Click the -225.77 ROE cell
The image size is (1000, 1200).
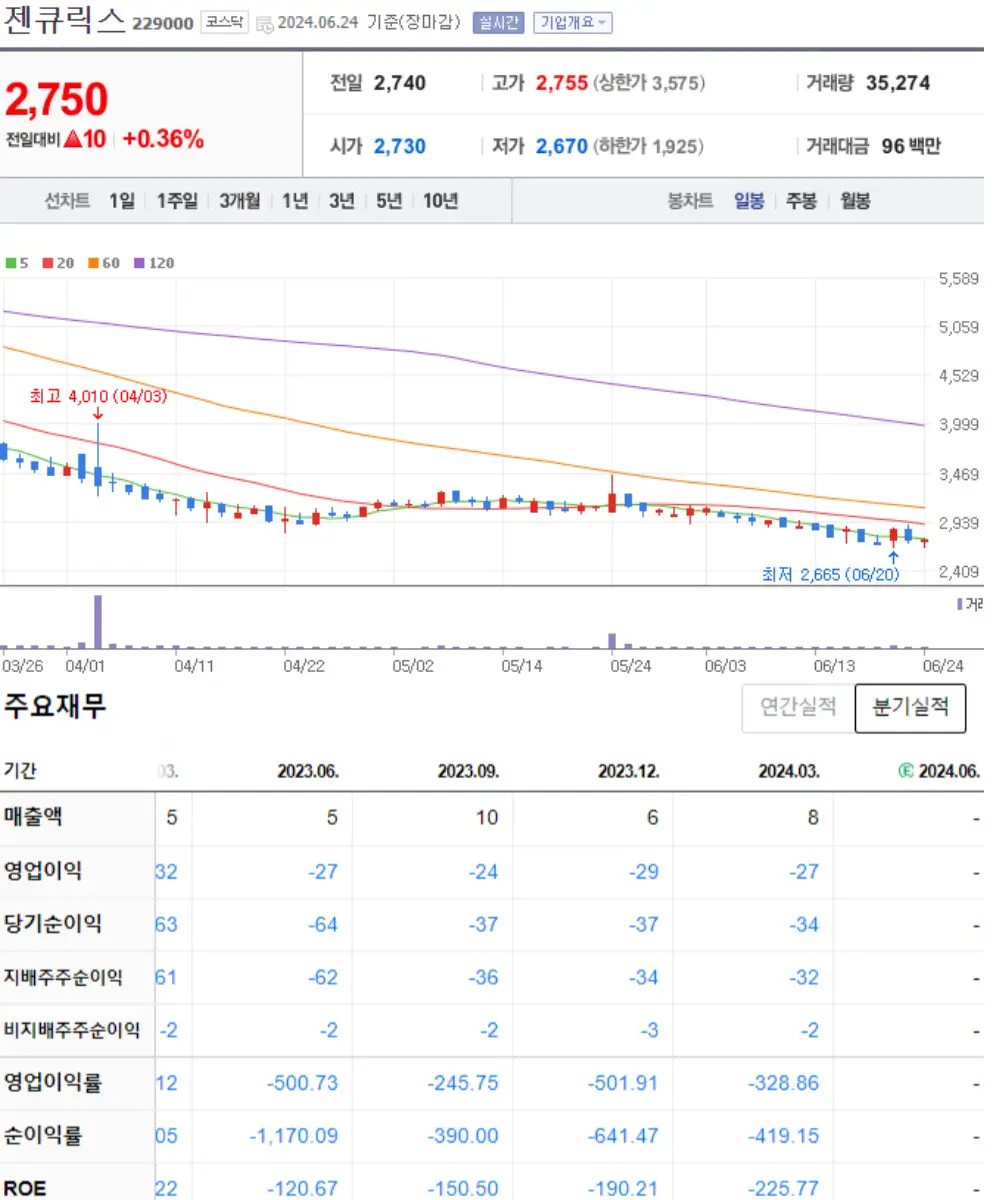point(783,1189)
